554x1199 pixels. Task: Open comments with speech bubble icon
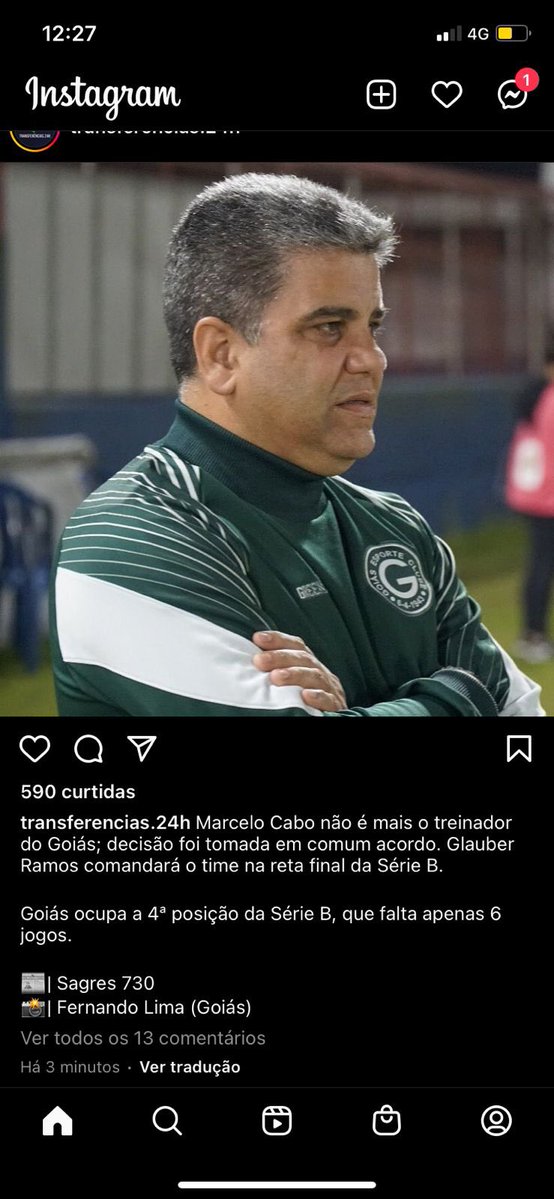tap(89, 749)
